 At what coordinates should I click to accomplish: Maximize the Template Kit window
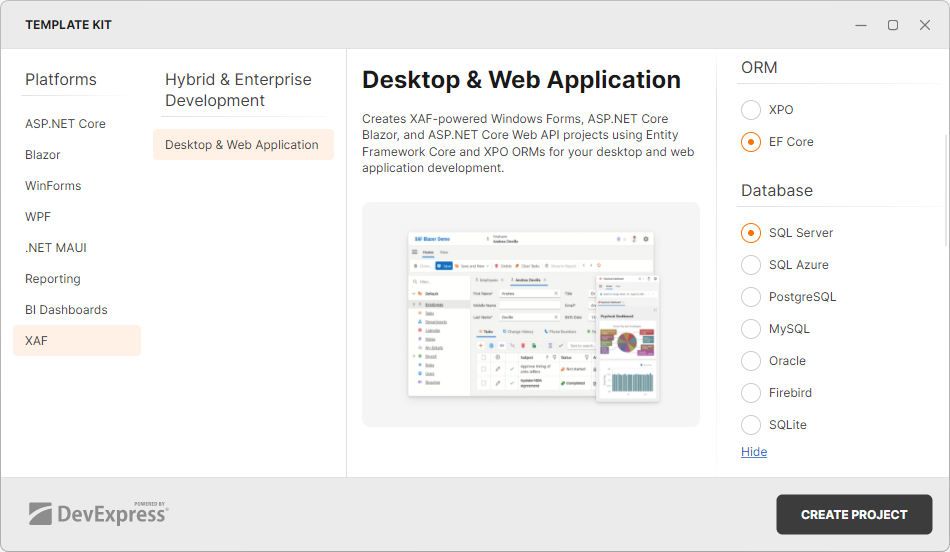893,25
